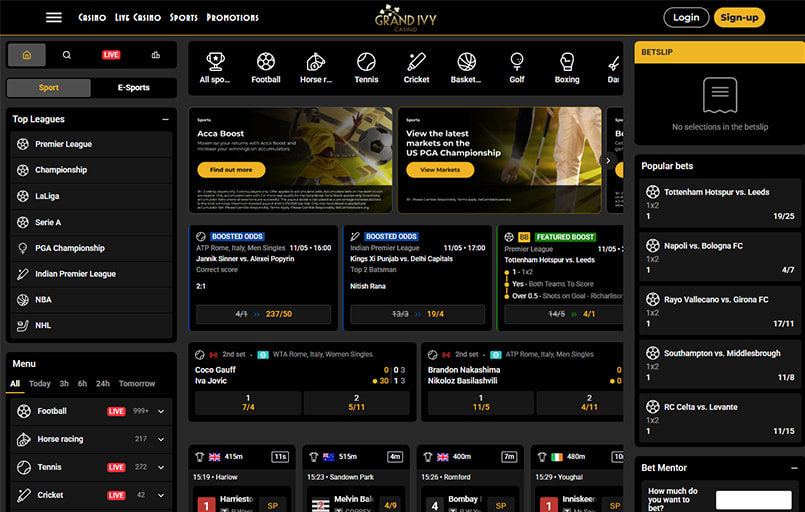Bet on Coco Gauff at 7/4
Screen dimensions: 805x512
tap(248, 403)
